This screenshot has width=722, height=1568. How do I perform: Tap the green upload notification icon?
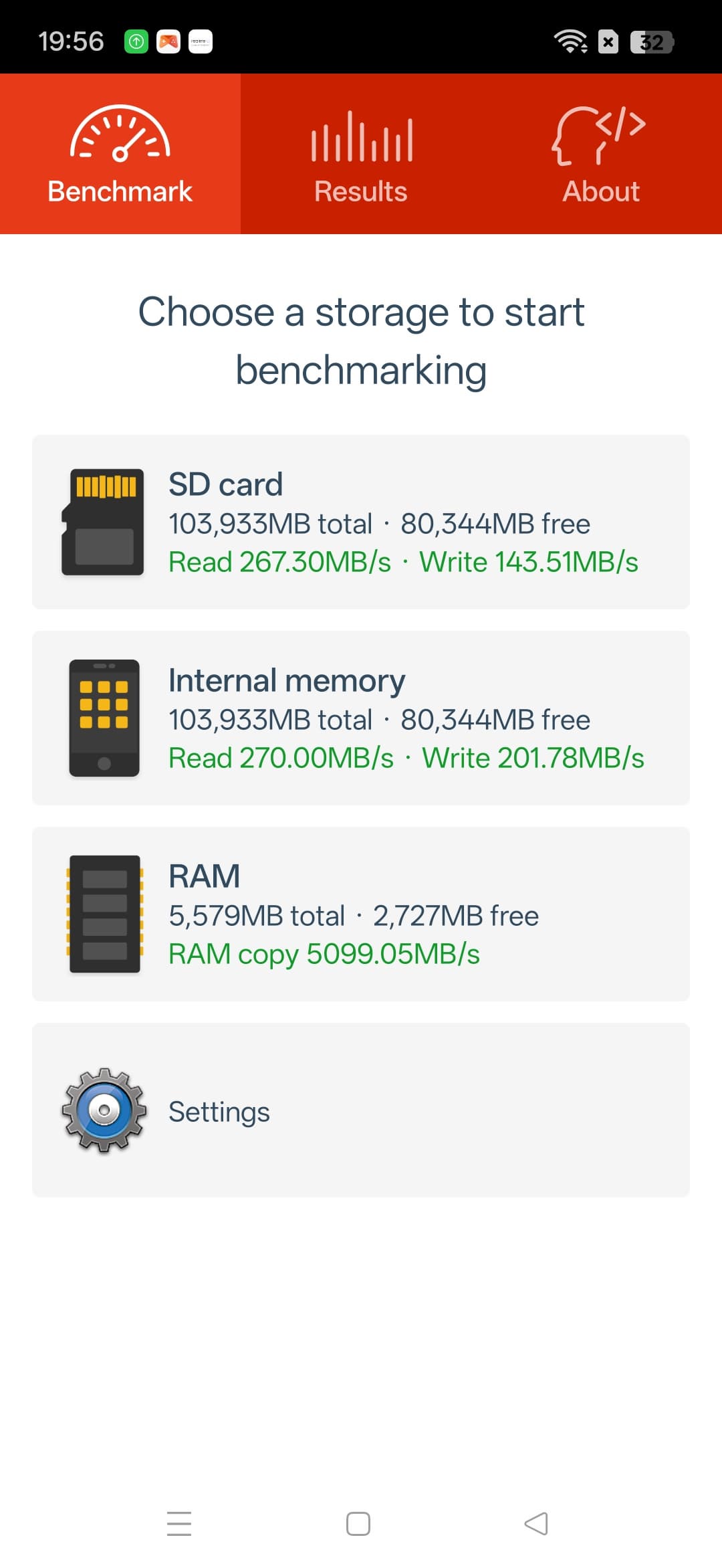pyautogui.click(x=136, y=41)
